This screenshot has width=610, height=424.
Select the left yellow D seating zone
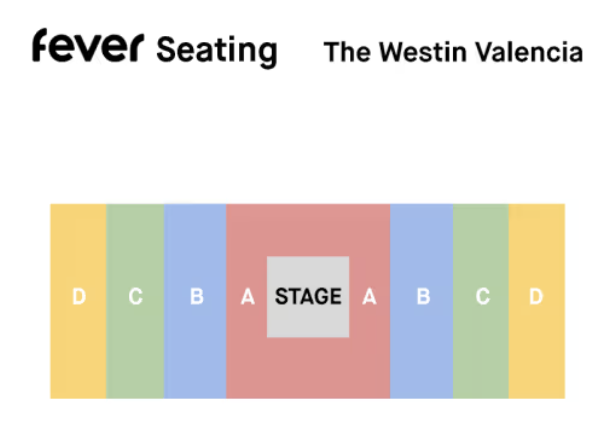tap(78, 301)
